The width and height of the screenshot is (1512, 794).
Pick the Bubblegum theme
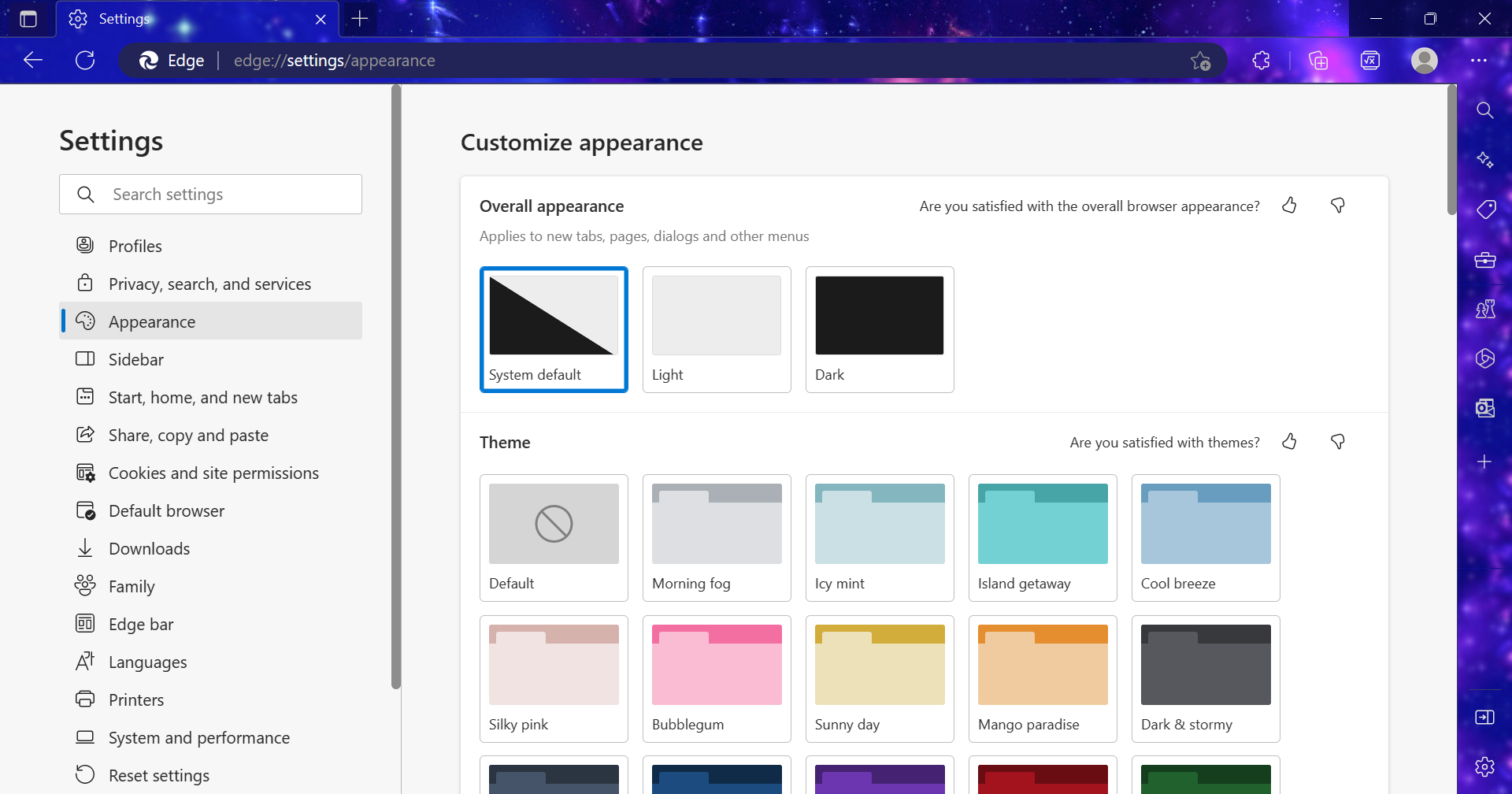717,678
